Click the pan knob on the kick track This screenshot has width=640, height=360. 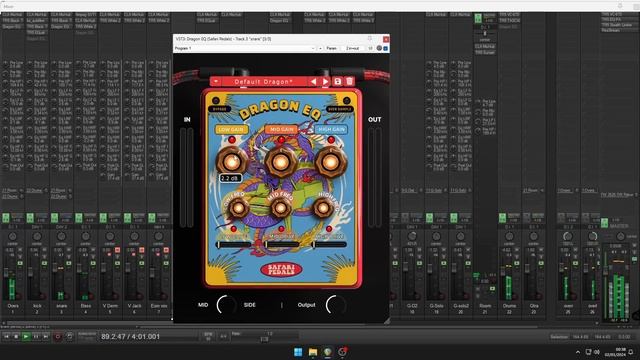[x=37, y=236]
